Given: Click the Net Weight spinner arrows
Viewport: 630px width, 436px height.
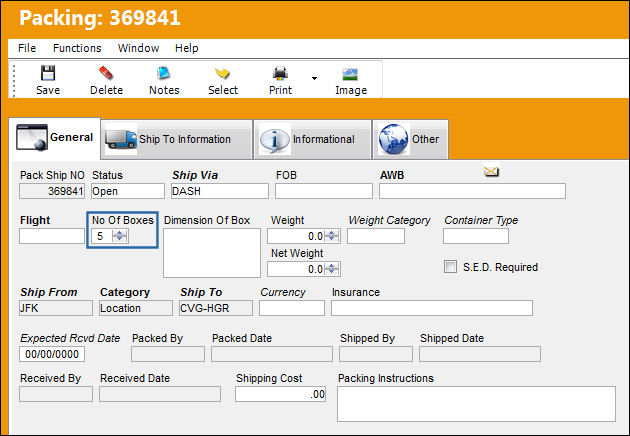Looking at the screenshot, I should (332, 269).
